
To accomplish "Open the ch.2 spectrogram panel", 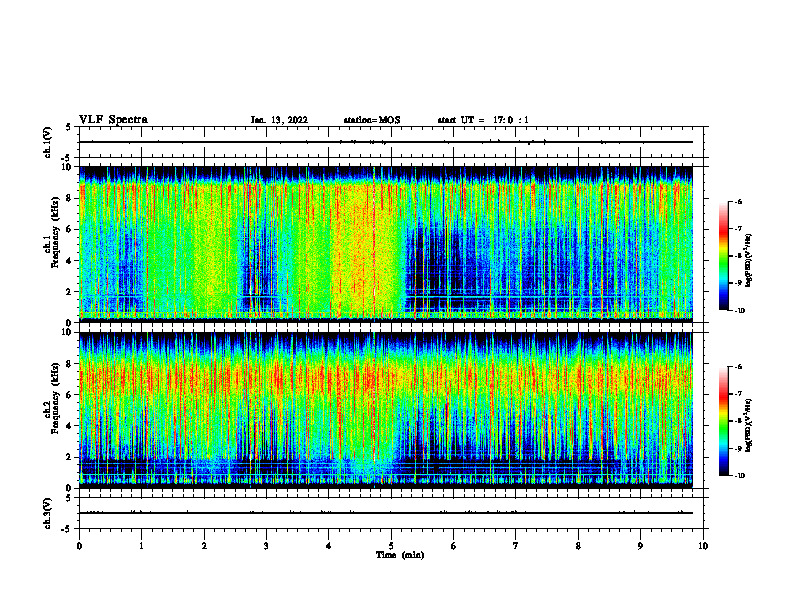I will click(386, 410).
